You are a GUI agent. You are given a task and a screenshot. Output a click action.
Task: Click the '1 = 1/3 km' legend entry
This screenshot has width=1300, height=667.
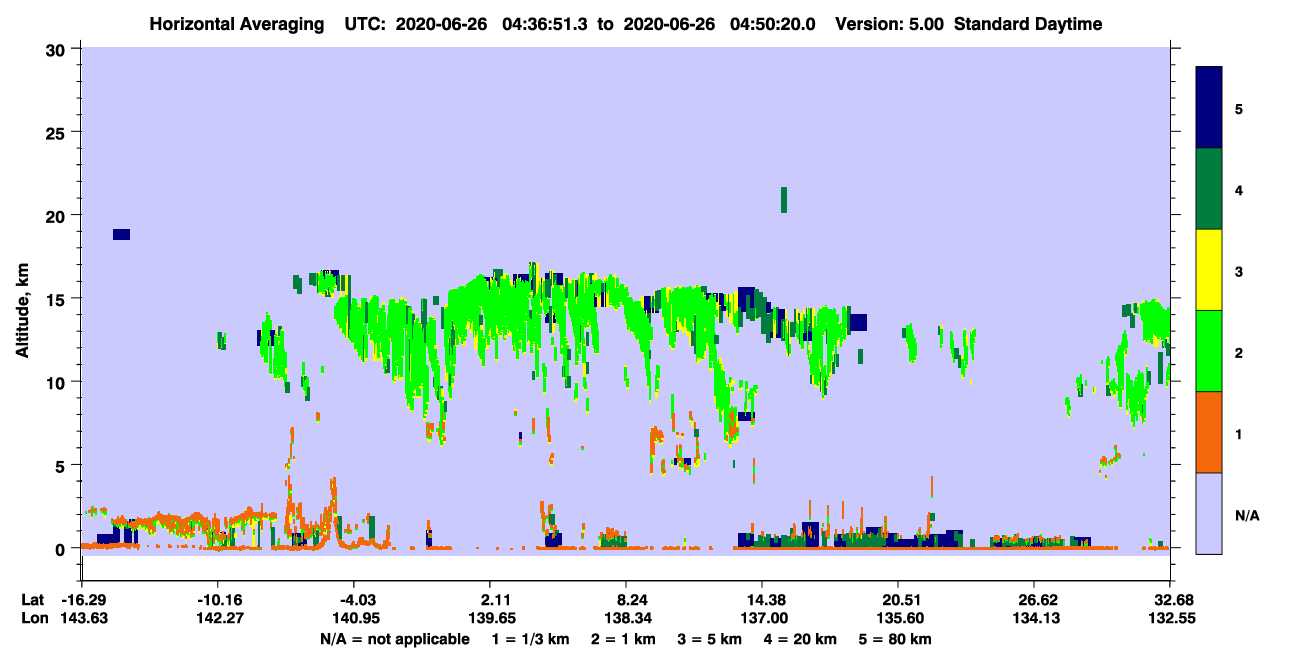[x=531, y=639]
